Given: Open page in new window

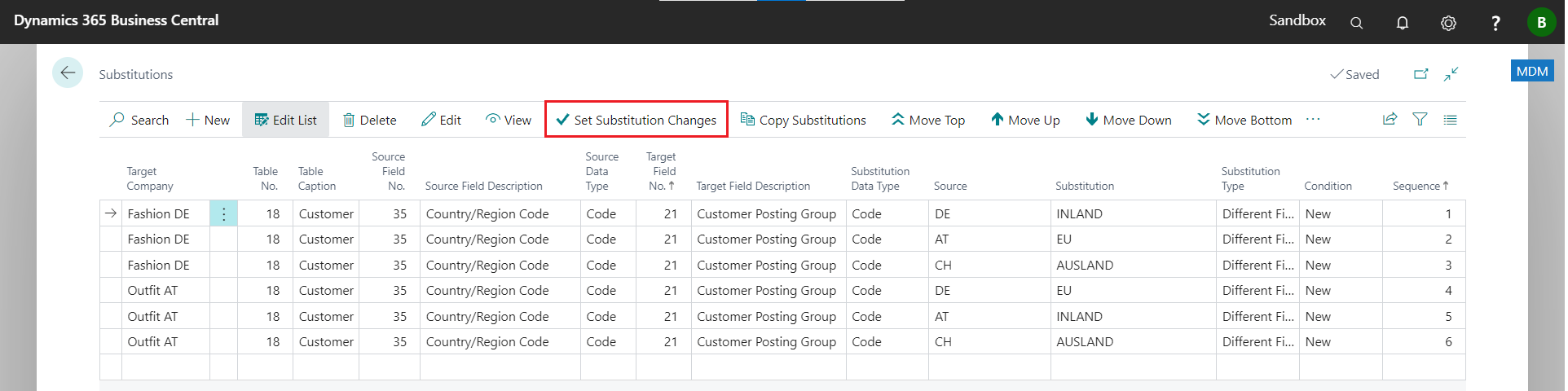Looking at the screenshot, I should pyautogui.click(x=1420, y=74).
